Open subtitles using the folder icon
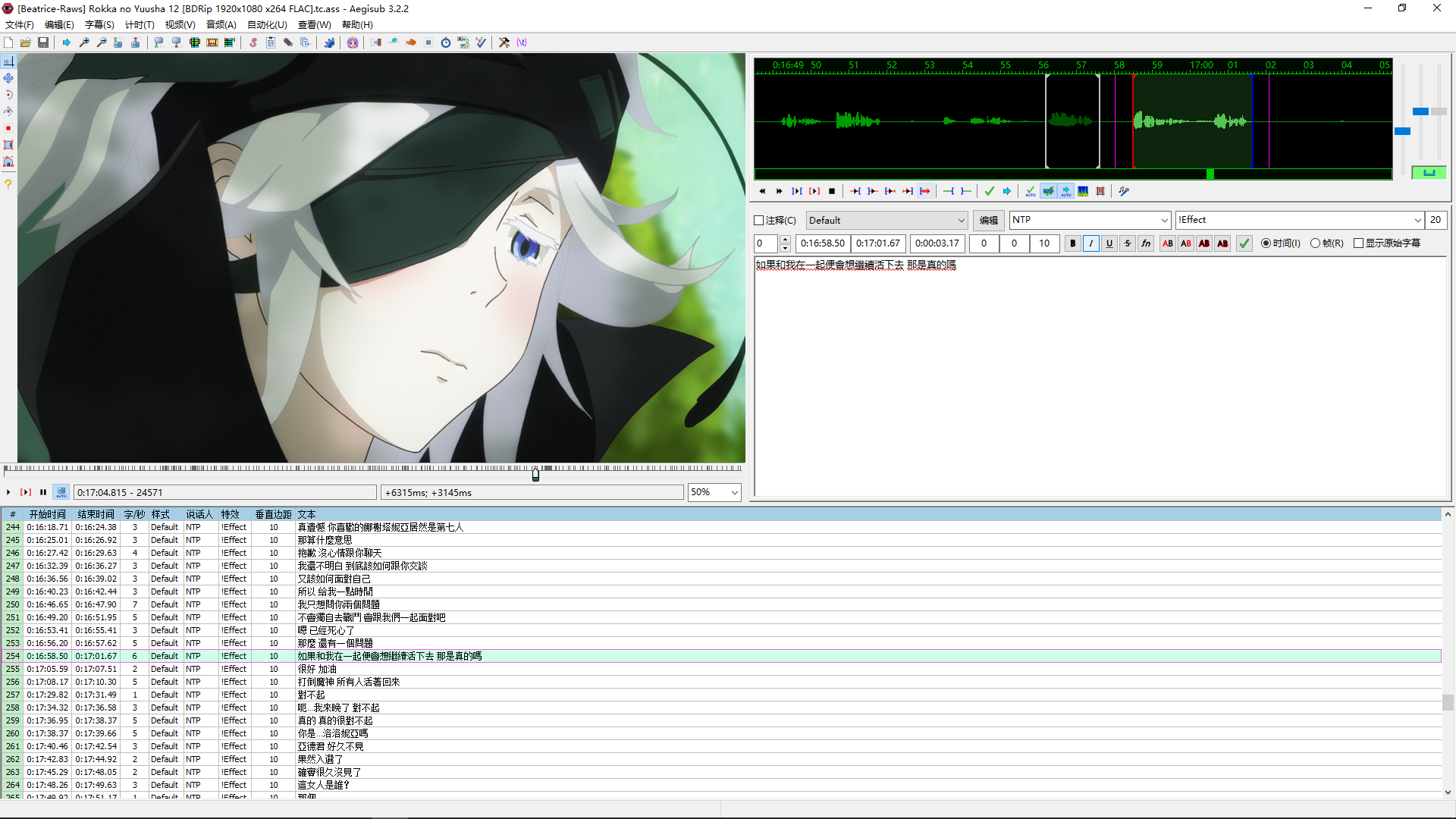The width and height of the screenshot is (1456, 819). click(26, 42)
